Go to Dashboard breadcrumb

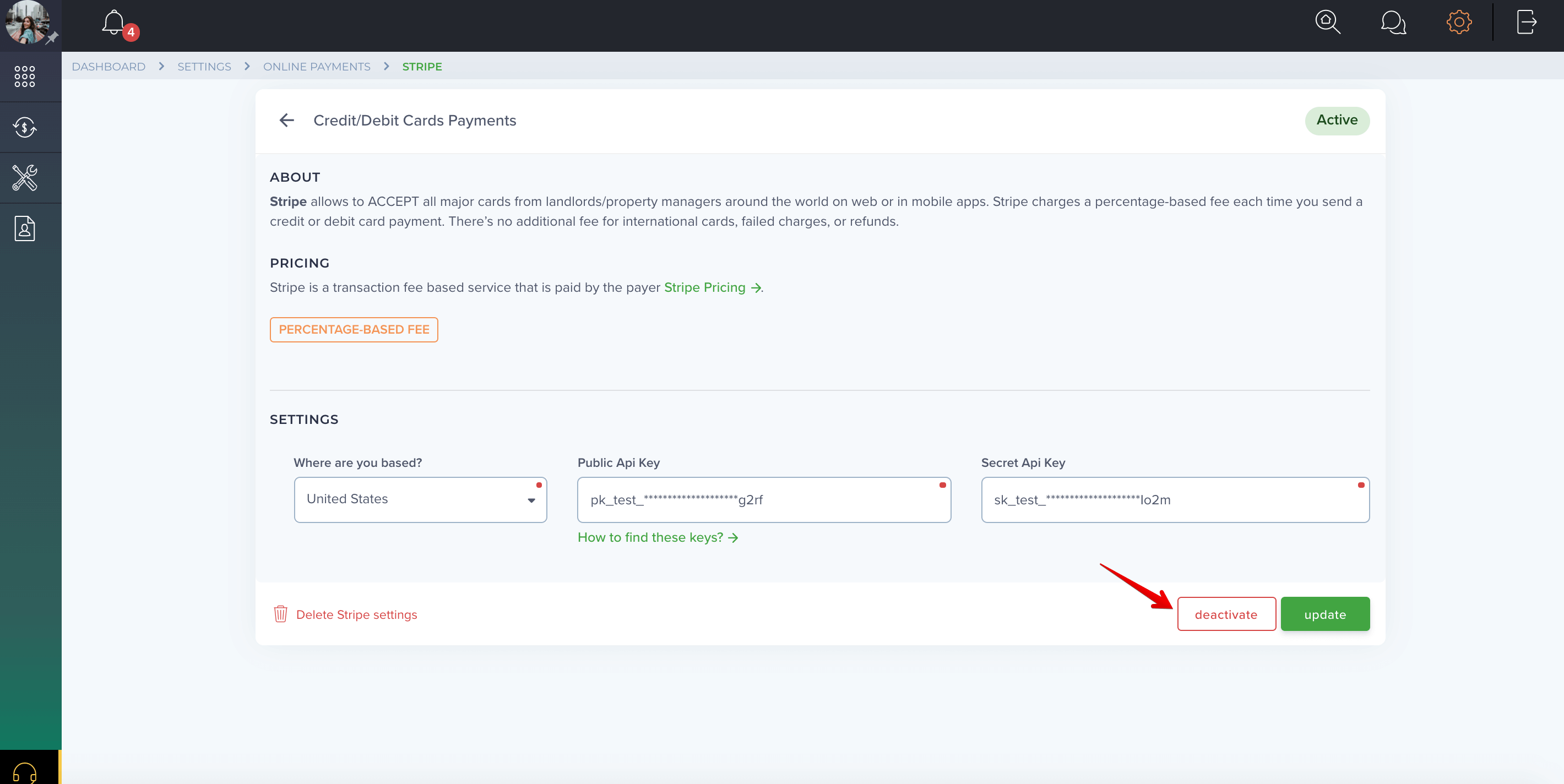coord(108,67)
